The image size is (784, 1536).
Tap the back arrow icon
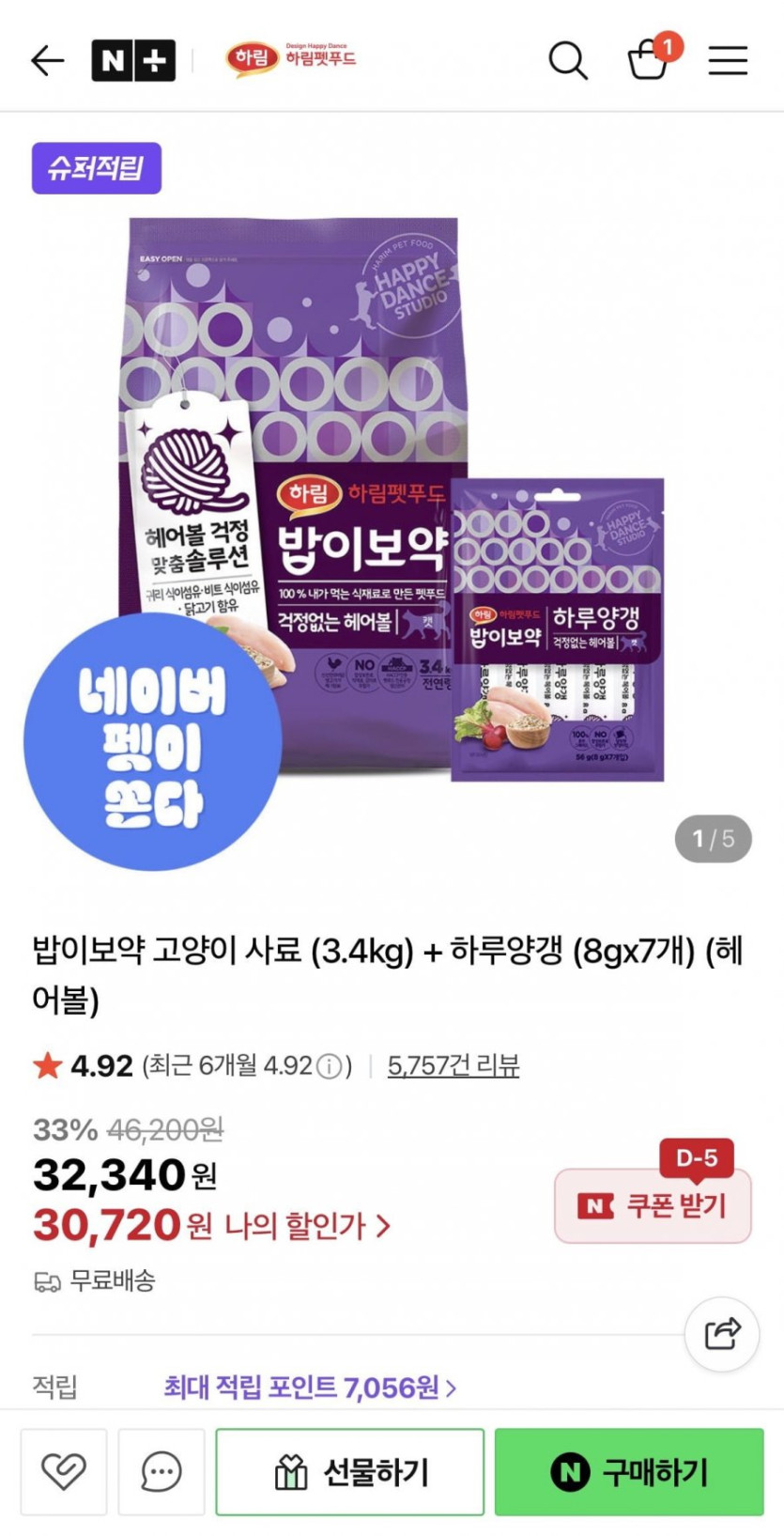47,61
